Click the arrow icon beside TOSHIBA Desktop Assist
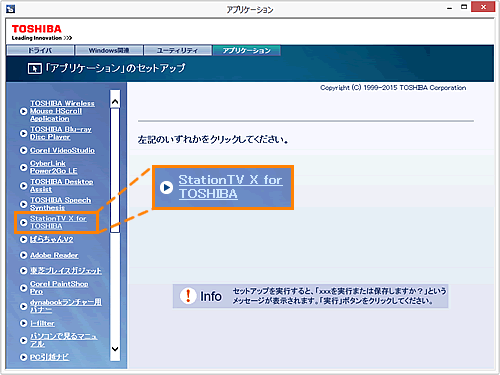 (23, 185)
